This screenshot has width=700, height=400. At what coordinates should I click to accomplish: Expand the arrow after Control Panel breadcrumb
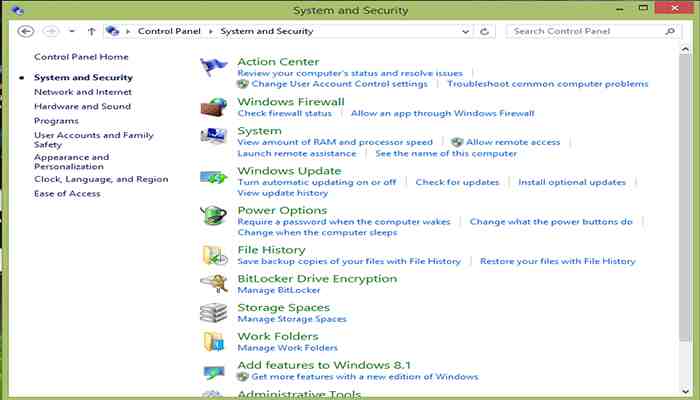211,31
